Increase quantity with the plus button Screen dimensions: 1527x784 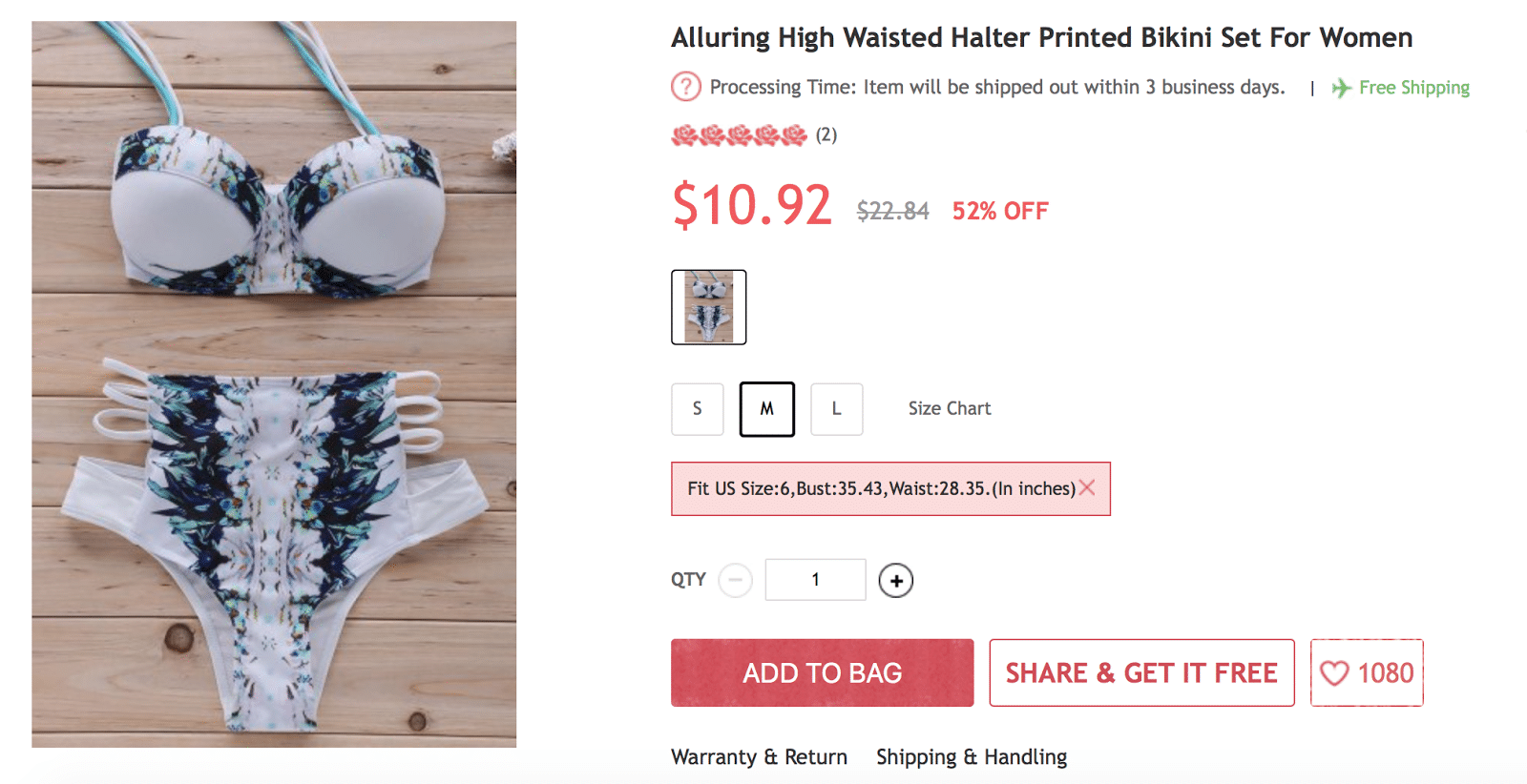click(x=895, y=580)
